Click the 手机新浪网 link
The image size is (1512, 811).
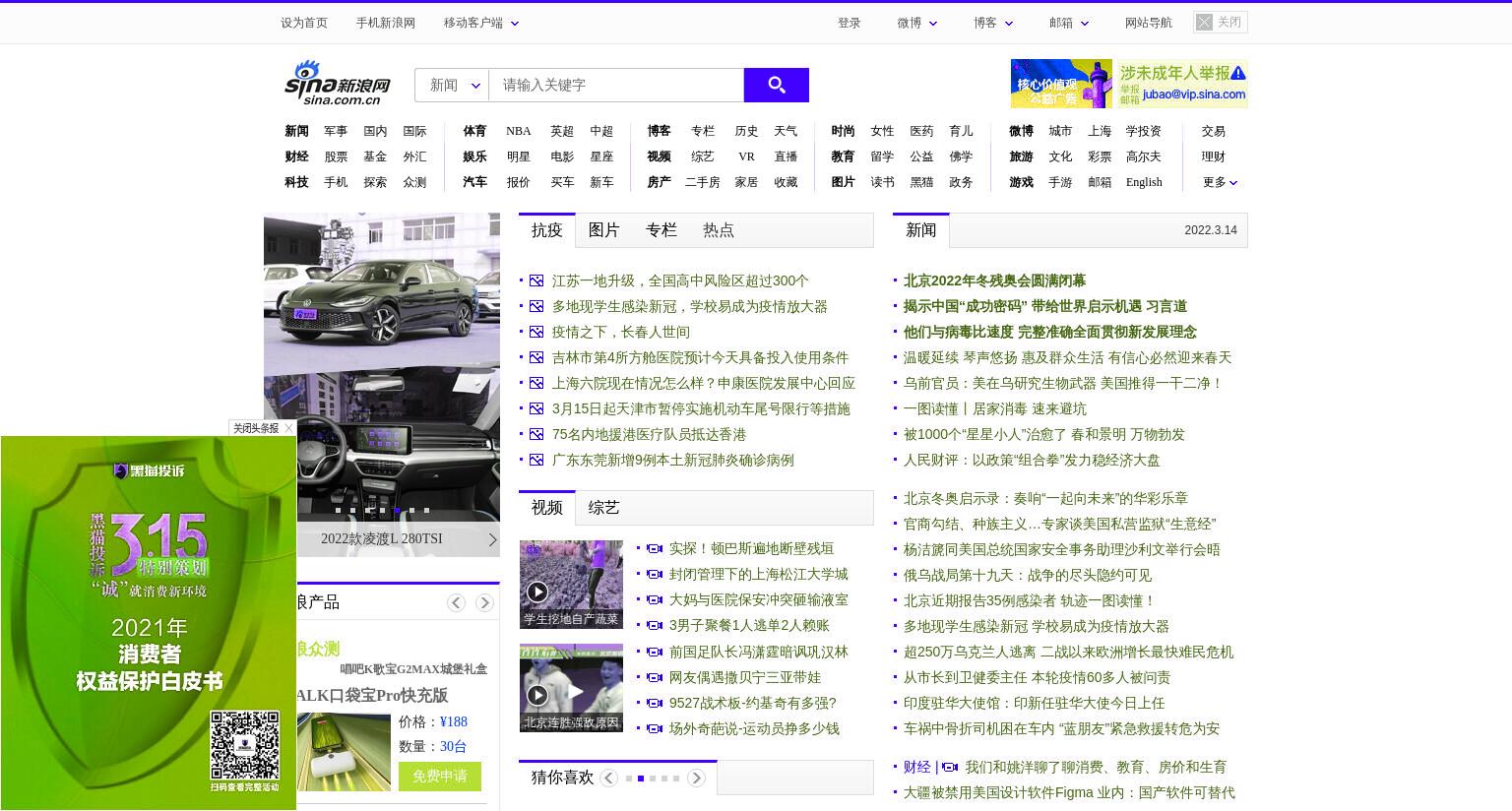click(x=386, y=23)
